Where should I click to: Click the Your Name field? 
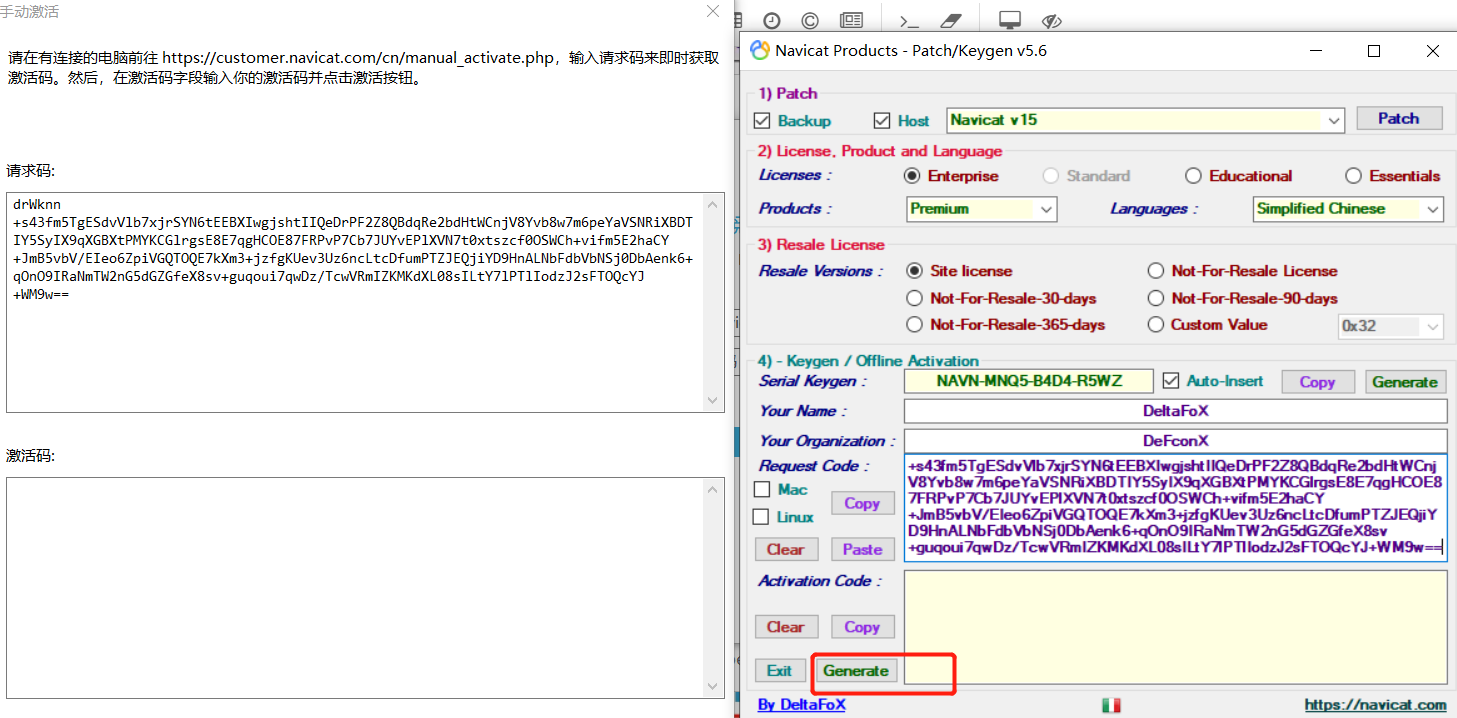coord(1175,411)
